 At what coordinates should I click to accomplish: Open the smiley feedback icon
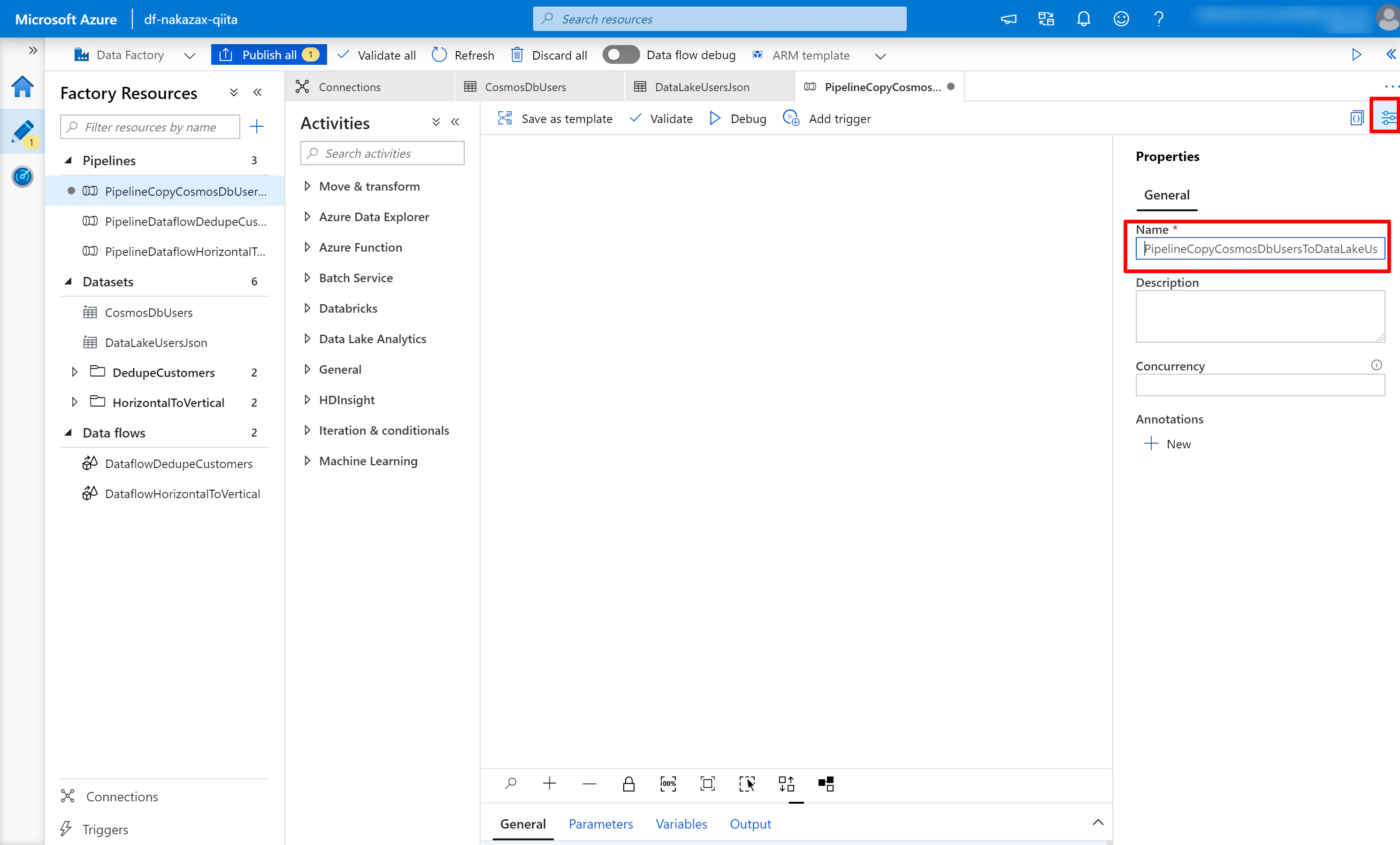tap(1121, 19)
